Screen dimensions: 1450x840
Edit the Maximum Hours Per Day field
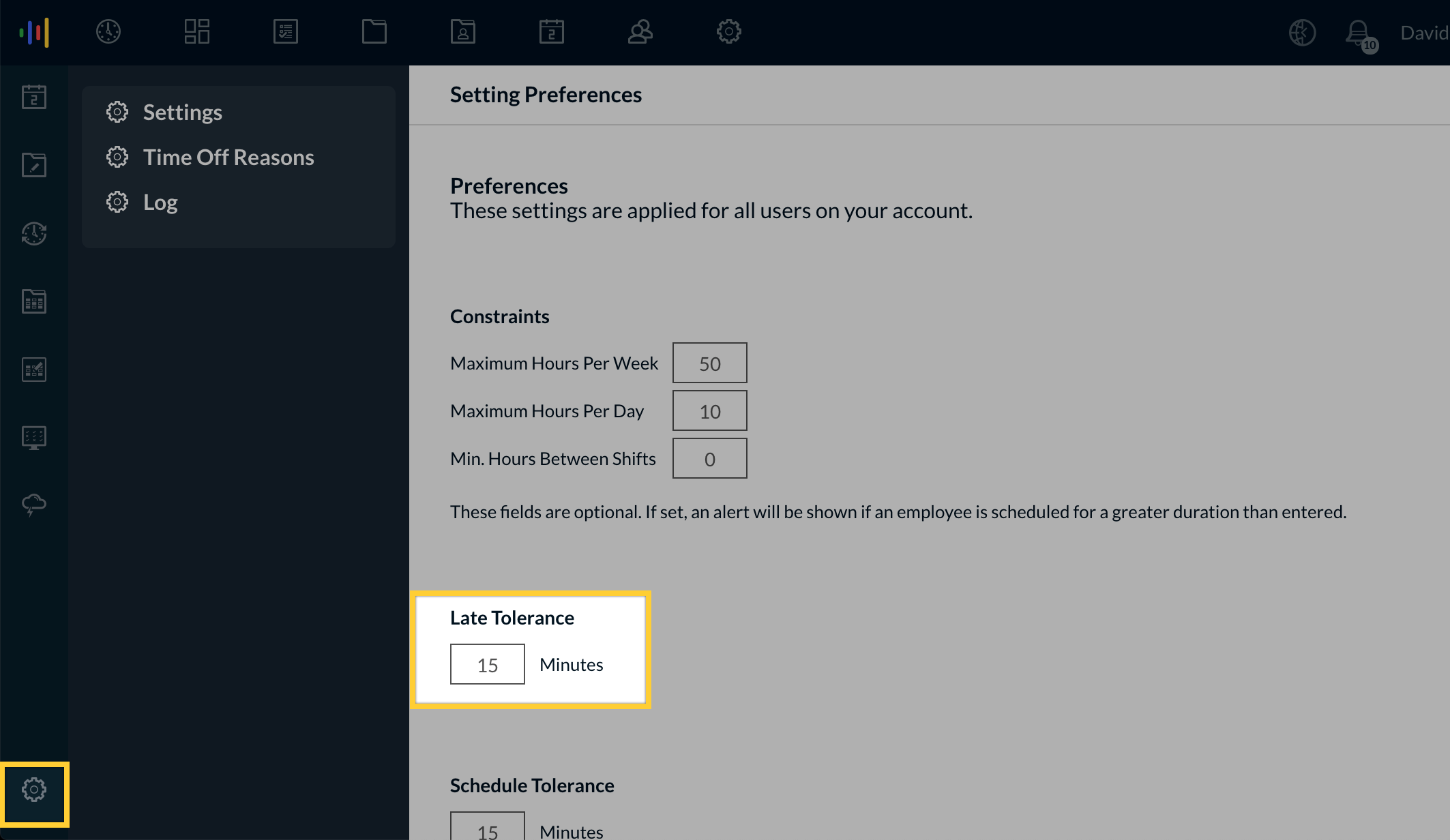[x=709, y=410]
